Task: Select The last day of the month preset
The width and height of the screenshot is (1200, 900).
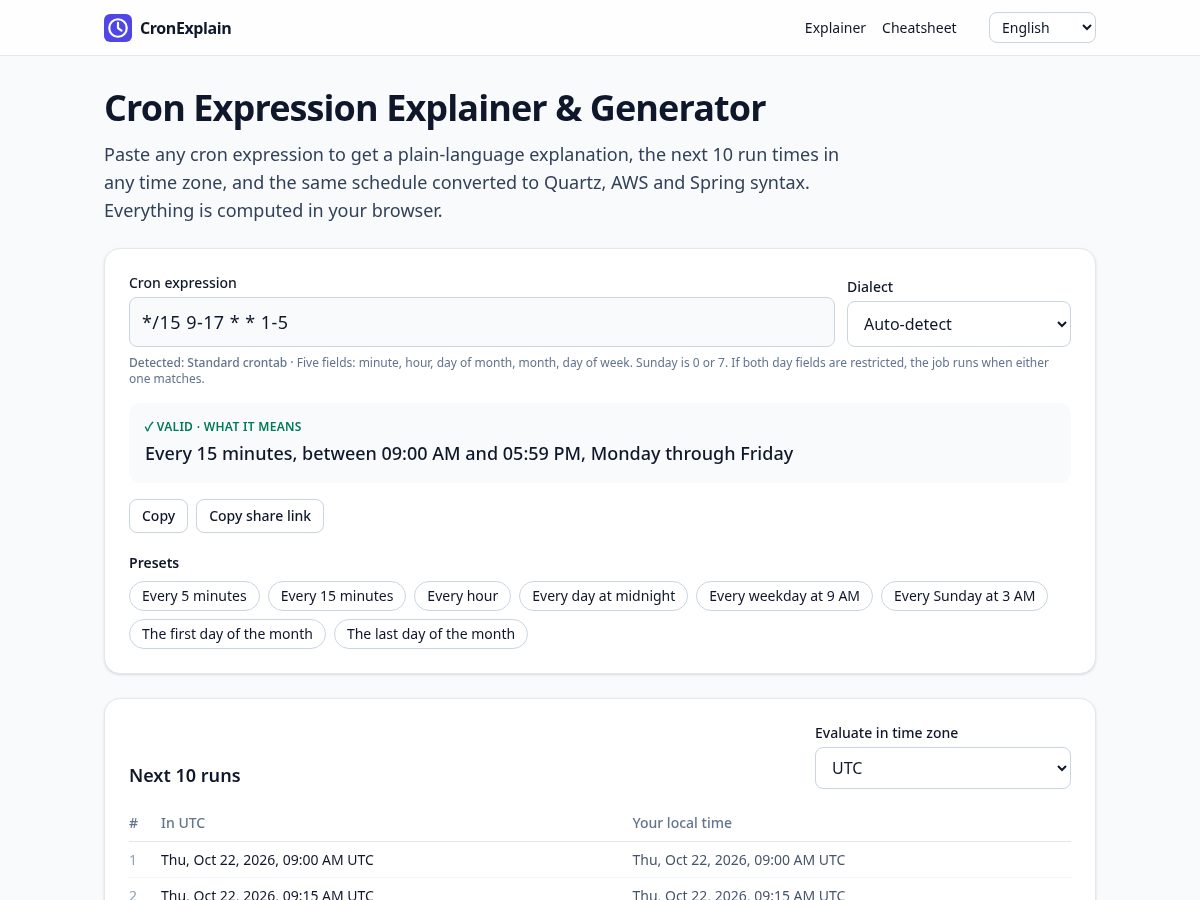Action: click(x=431, y=634)
